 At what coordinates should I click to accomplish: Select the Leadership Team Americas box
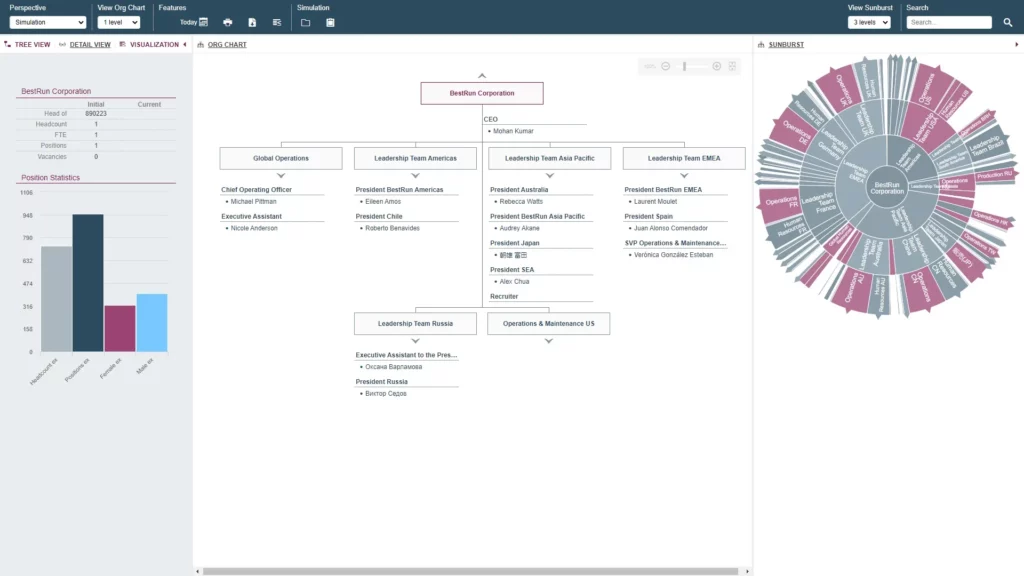[x=415, y=158]
